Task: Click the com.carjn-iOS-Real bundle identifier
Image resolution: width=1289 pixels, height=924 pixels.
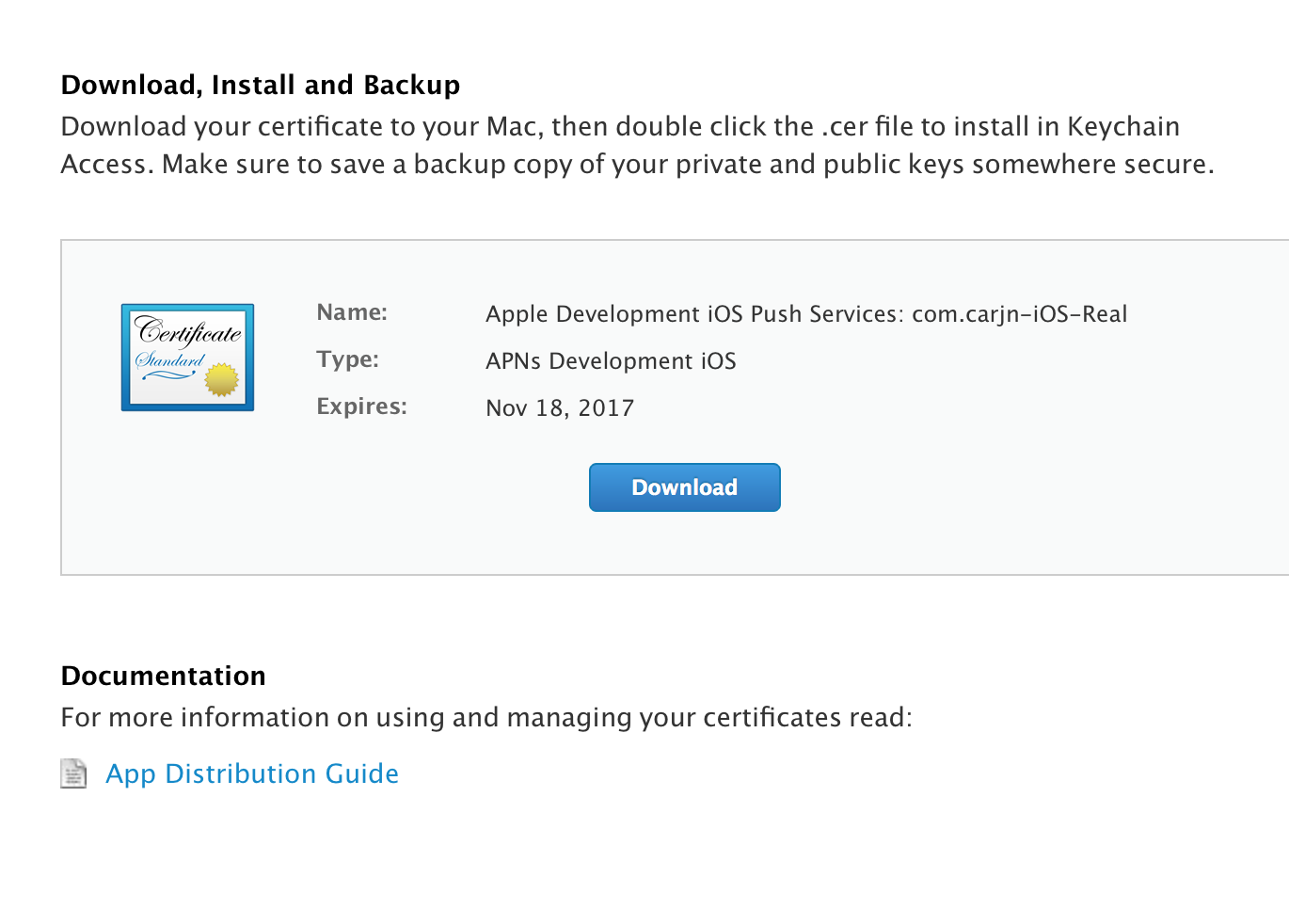Action: coord(1019,314)
